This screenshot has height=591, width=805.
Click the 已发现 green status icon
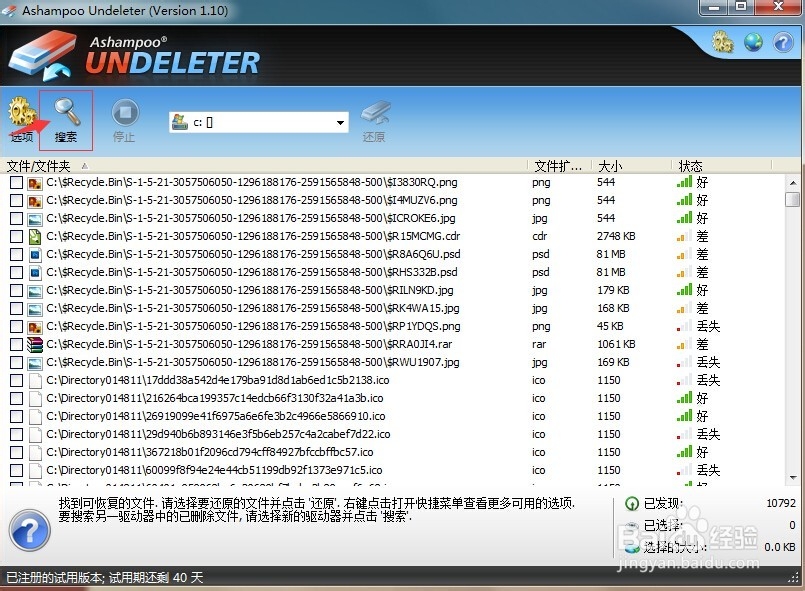[631, 504]
